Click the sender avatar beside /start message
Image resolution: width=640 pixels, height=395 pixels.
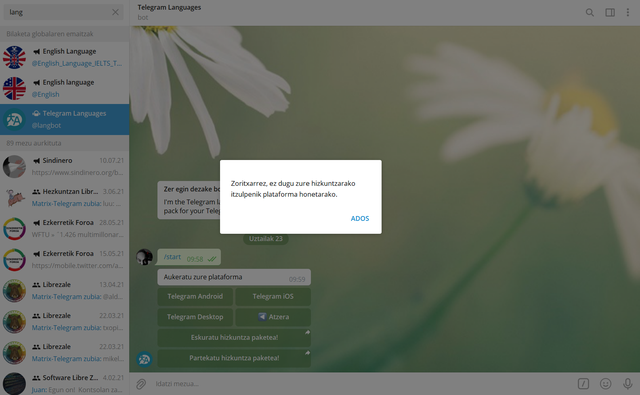pyautogui.click(x=144, y=257)
